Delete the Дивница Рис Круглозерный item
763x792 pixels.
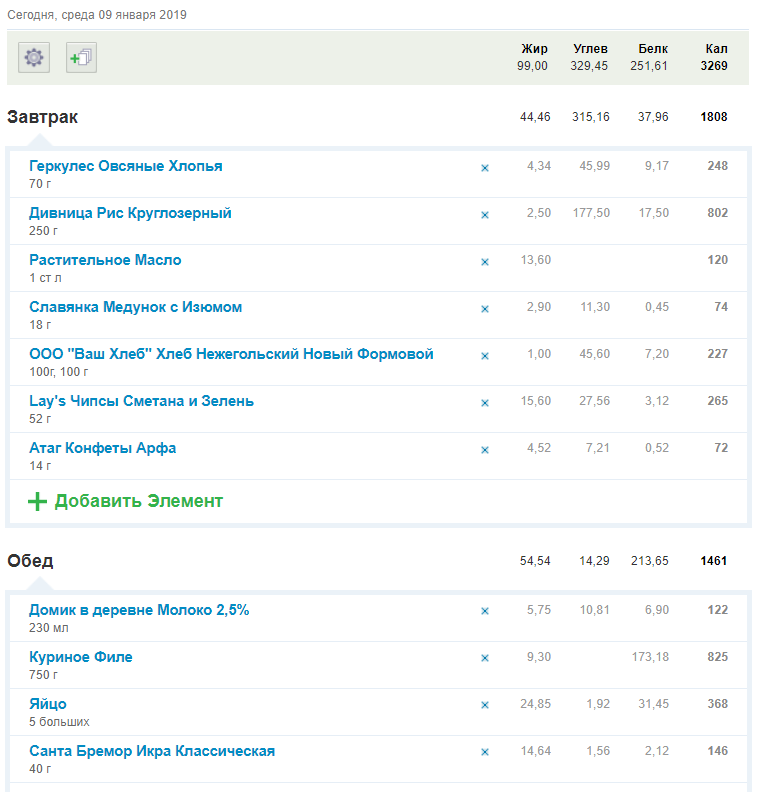tap(485, 215)
